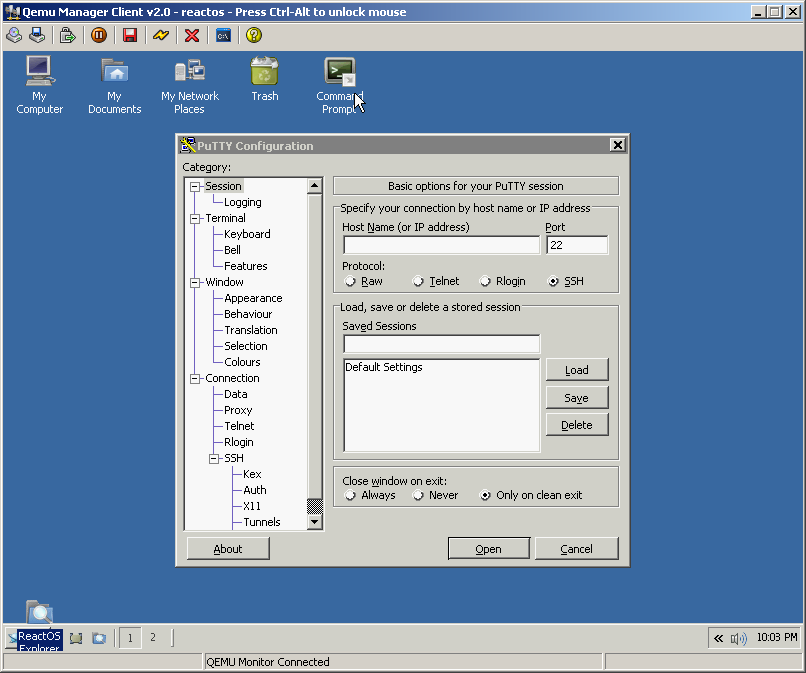Viewport: 806px width, 673px height.
Task: Click the Open button
Action: (x=488, y=549)
